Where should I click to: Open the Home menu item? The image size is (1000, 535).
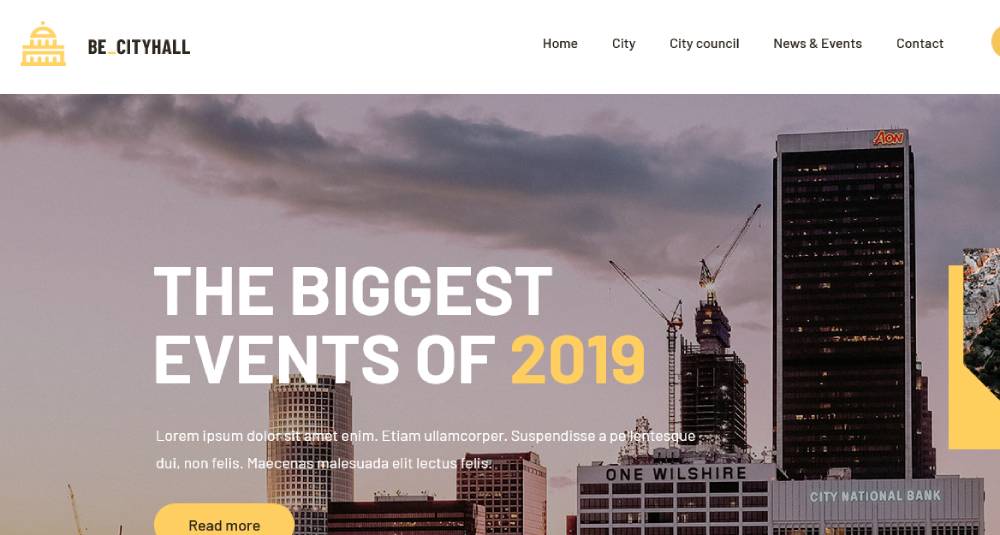click(x=560, y=43)
